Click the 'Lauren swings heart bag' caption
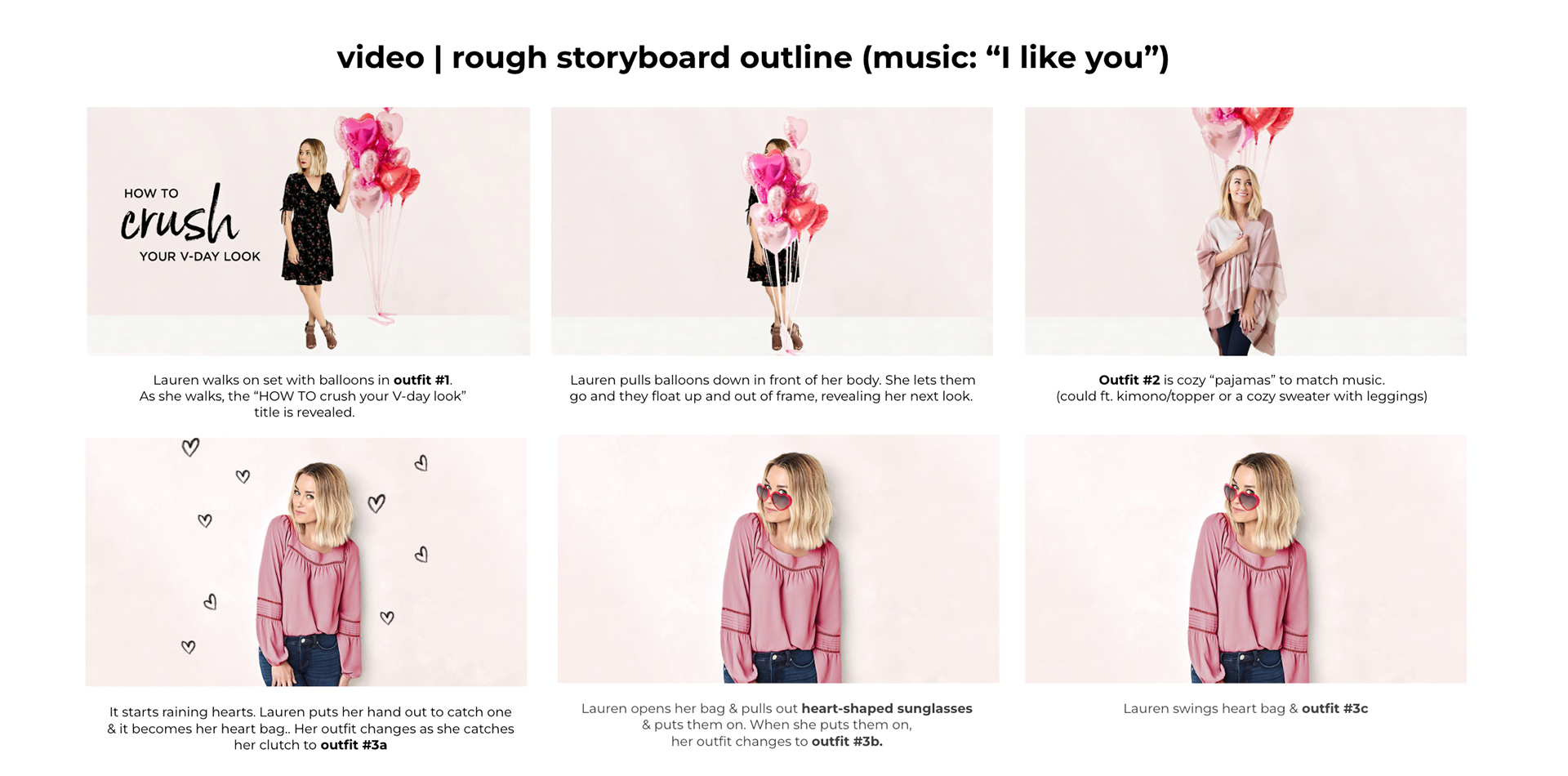The height and width of the screenshot is (776, 1568). (1245, 709)
